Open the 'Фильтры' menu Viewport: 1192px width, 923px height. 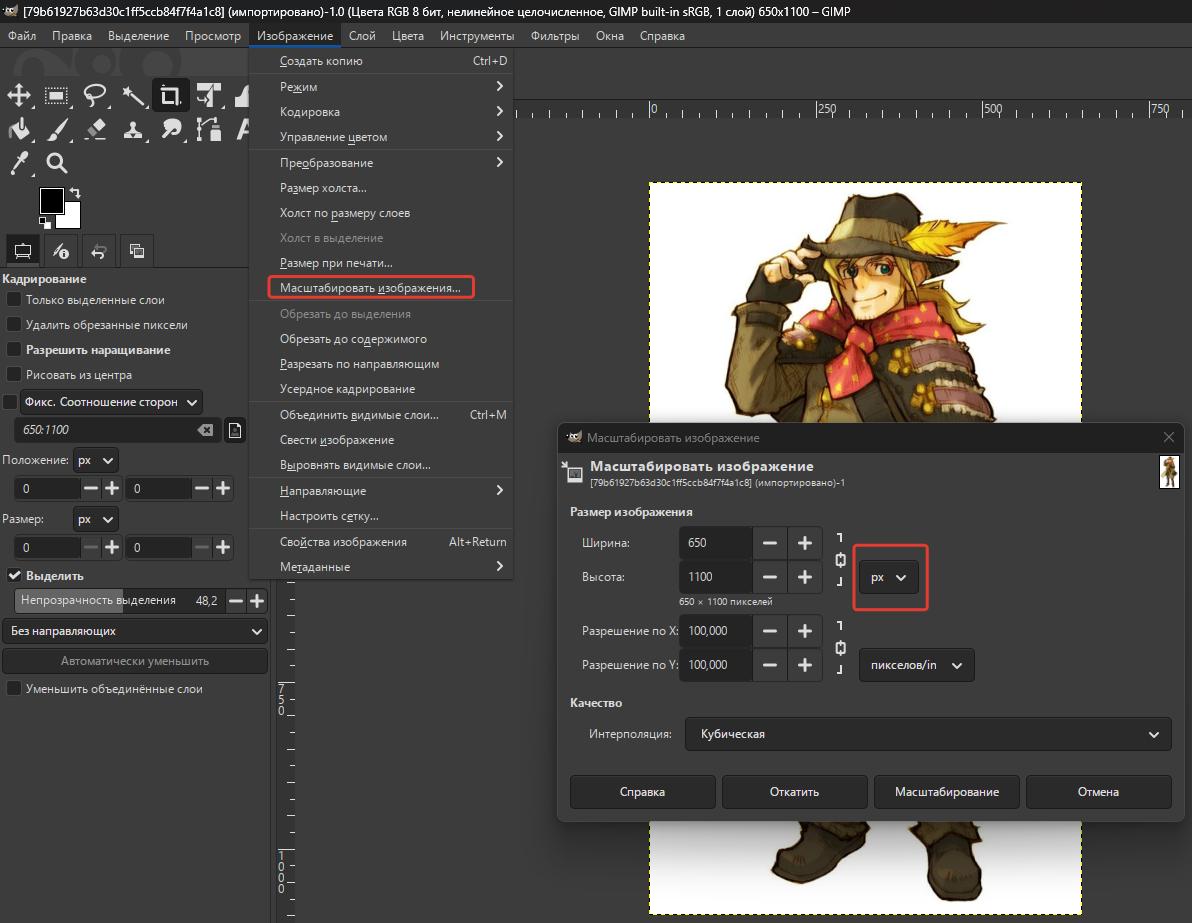pyautogui.click(x=554, y=36)
